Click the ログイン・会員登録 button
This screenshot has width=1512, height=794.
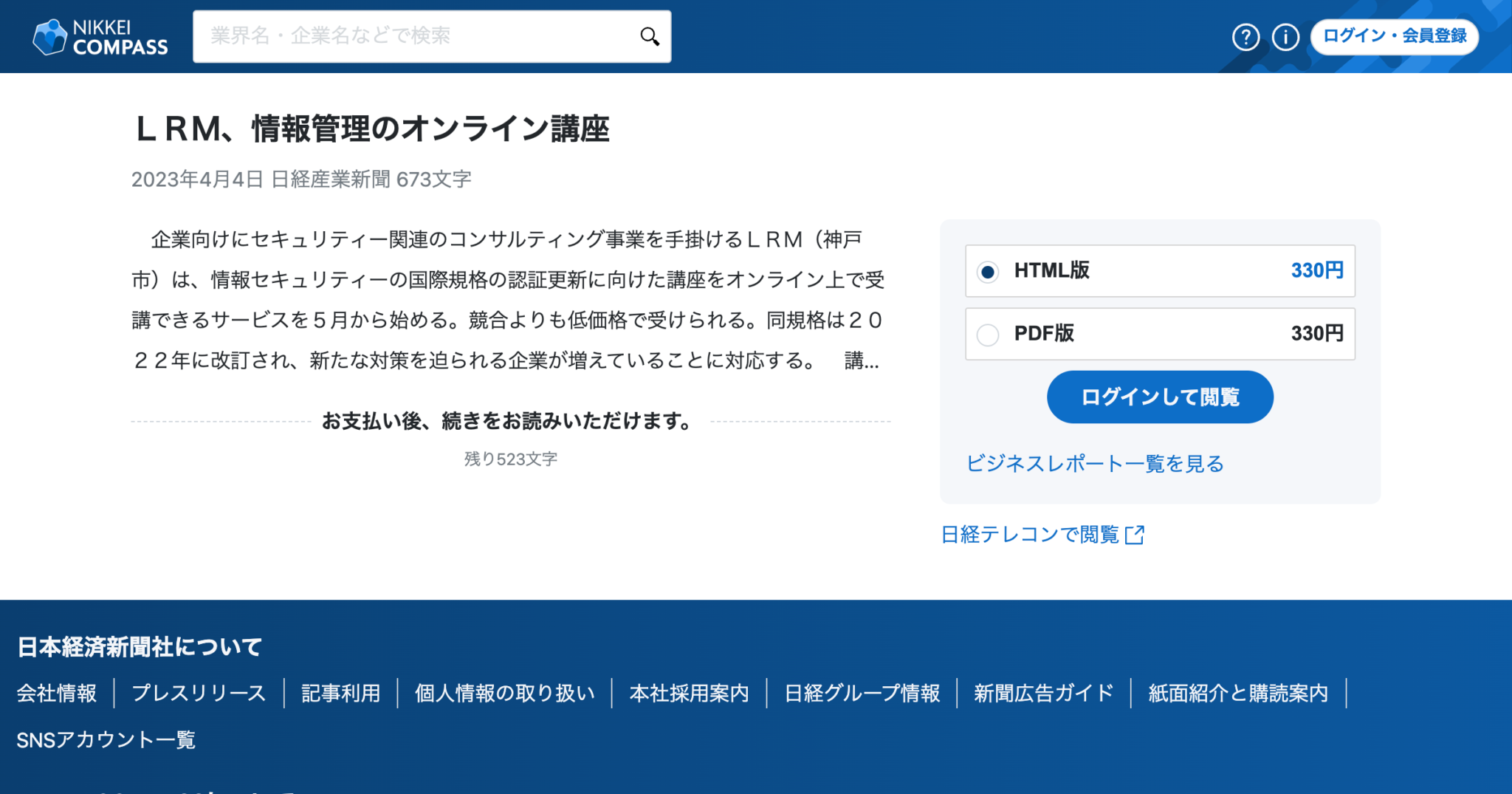[1394, 36]
